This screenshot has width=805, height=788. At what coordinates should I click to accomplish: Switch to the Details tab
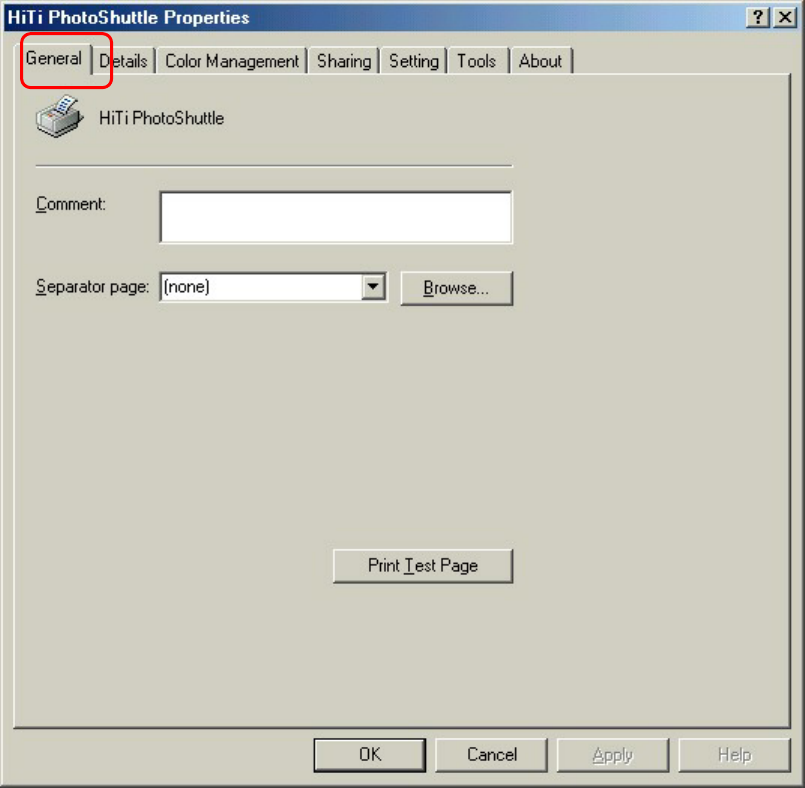[123, 61]
